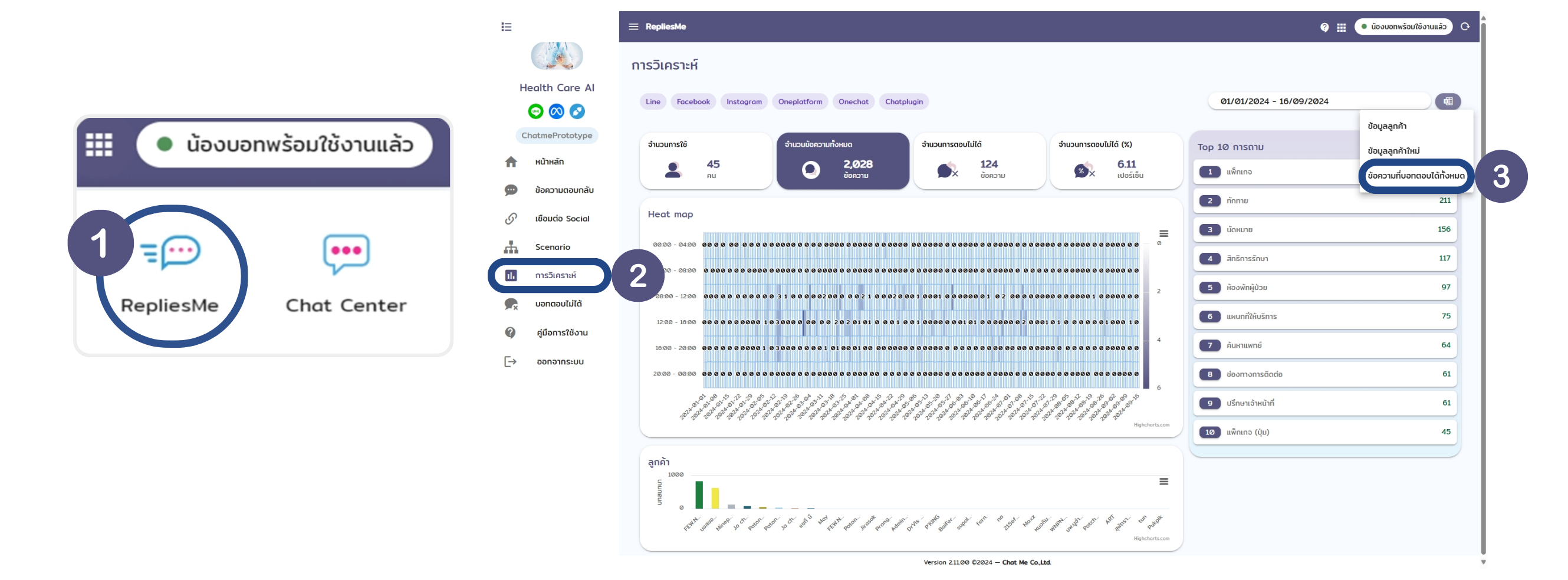Select the จำนวนข้อความทั้งหมด stat card
This screenshot has width=1568, height=580.
click(x=843, y=162)
